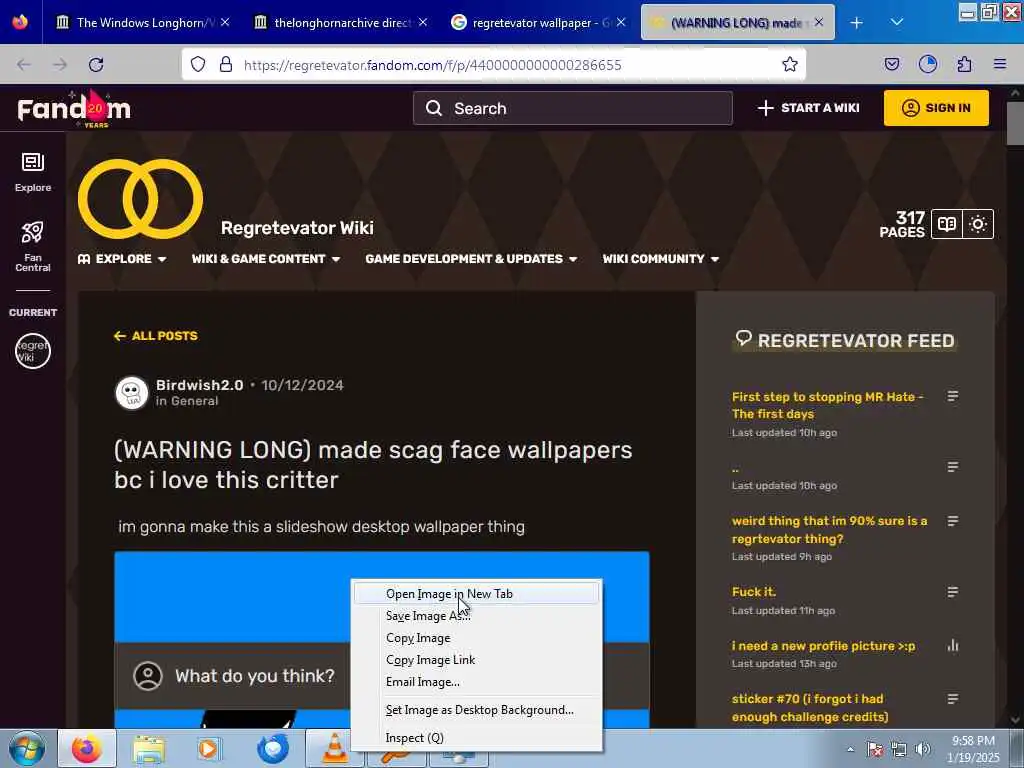Screen dimensions: 1024x768
Task: Choose Copy Image from context menu
Action: pyautogui.click(x=476, y=638)
